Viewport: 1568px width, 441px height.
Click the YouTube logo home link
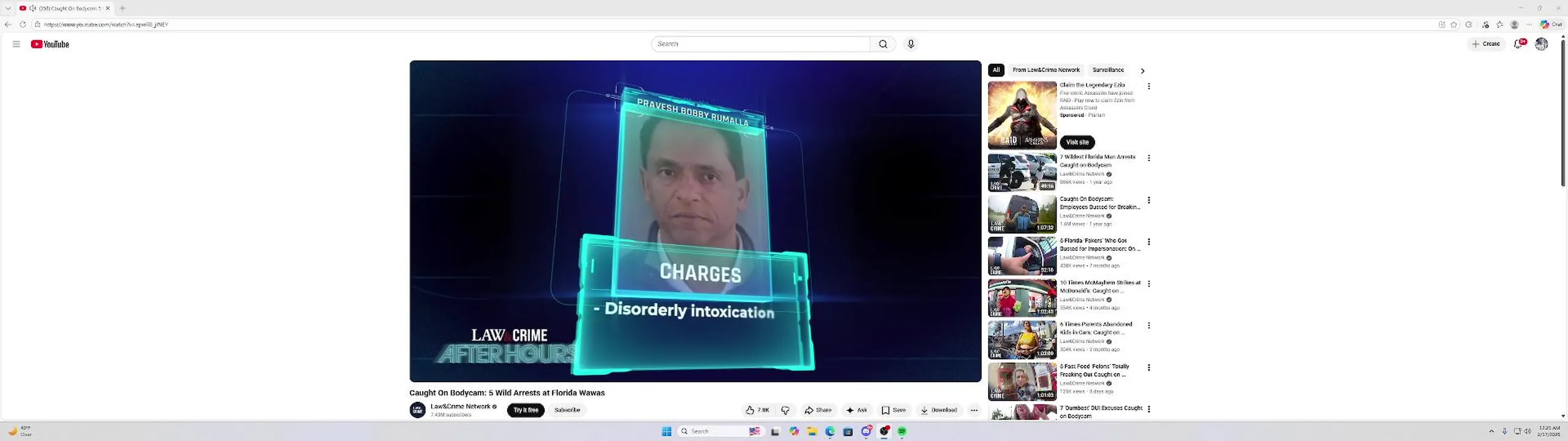click(50, 44)
